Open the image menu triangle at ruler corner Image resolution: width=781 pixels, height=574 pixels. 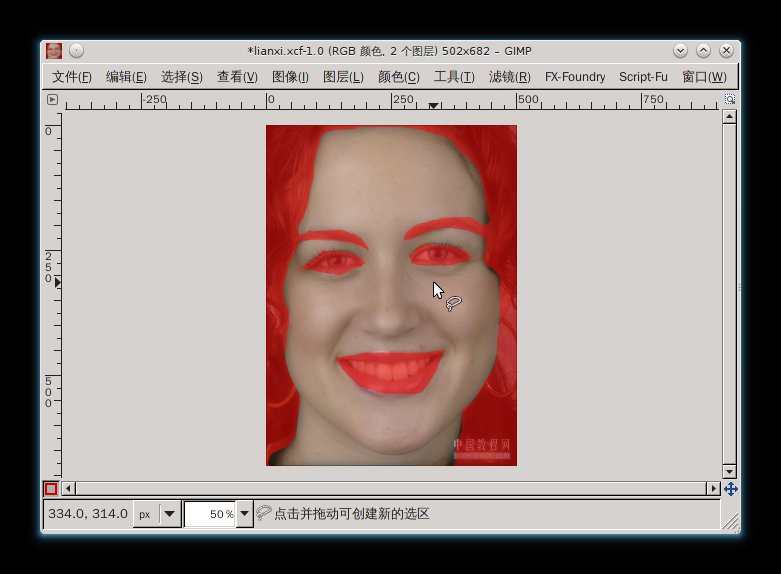tap(52, 99)
